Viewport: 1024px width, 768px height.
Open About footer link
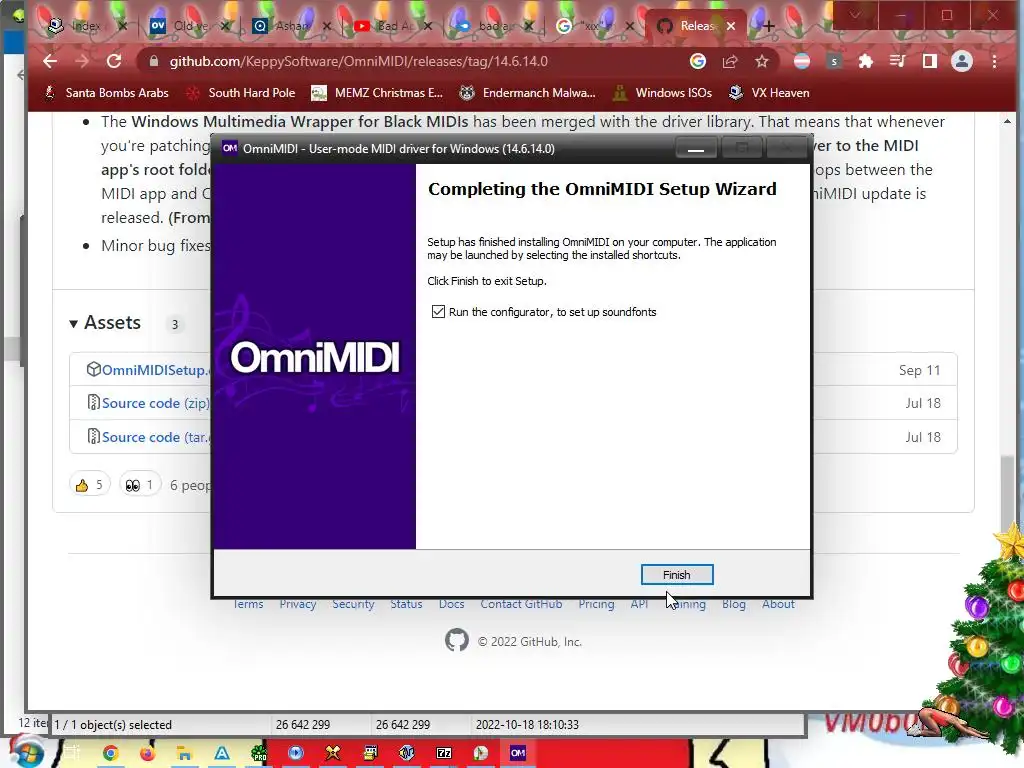click(778, 605)
